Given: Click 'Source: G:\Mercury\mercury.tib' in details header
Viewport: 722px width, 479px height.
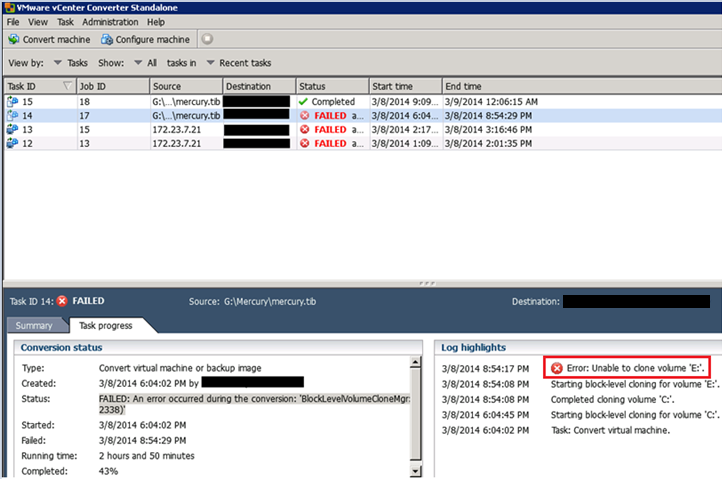Looking at the screenshot, I should click(252, 302).
